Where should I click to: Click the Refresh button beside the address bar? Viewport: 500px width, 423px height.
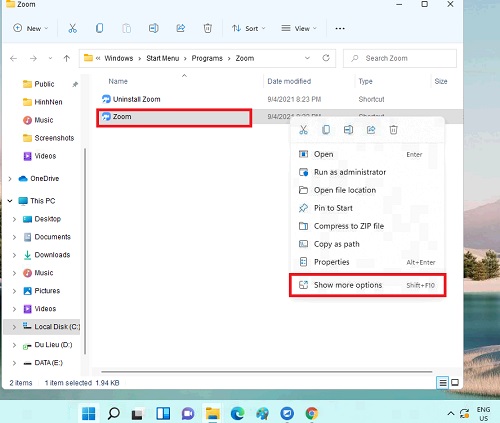pyautogui.click(x=326, y=58)
